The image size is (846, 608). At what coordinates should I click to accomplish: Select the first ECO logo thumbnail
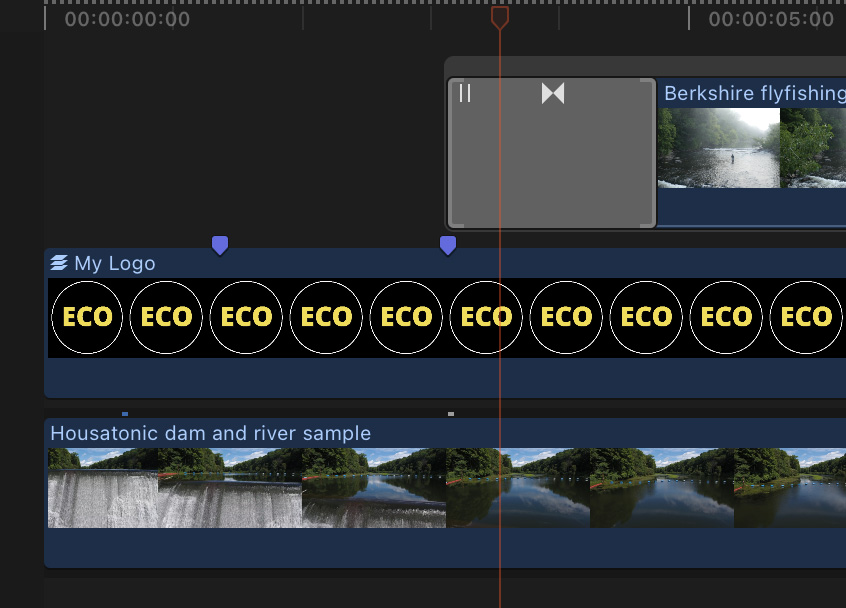click(x=87, y=317)
